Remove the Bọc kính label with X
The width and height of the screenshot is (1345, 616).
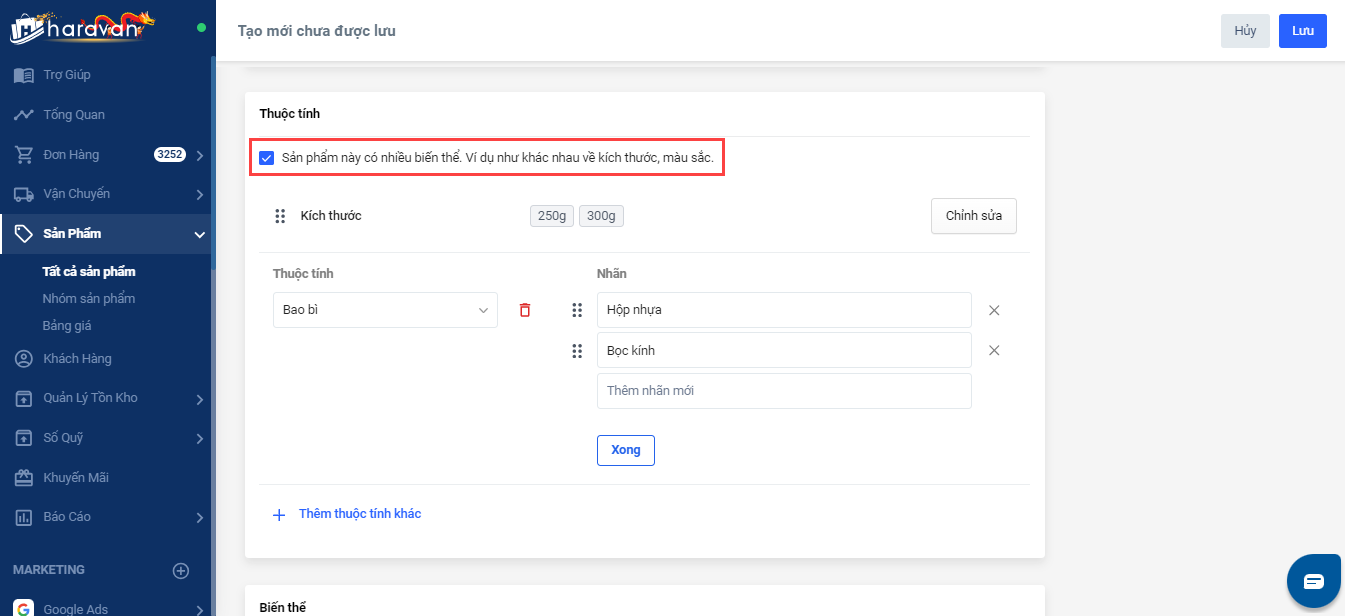pos(994,351)
